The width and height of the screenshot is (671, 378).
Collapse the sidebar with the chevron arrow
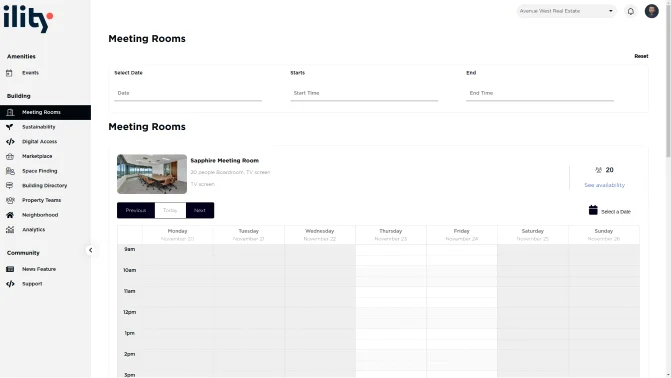pyautogui.click(x=90, y=250)
